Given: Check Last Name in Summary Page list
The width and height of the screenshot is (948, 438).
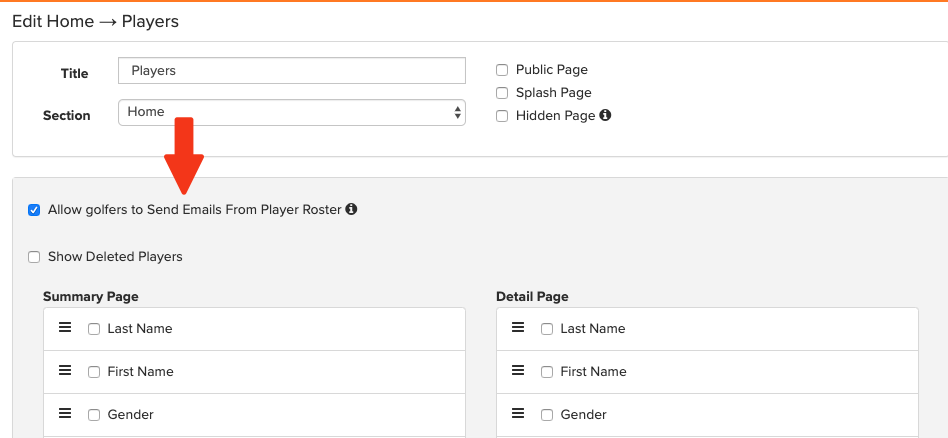Looking at the screenshot, I should pyautogui.click(x=94, y=329).
